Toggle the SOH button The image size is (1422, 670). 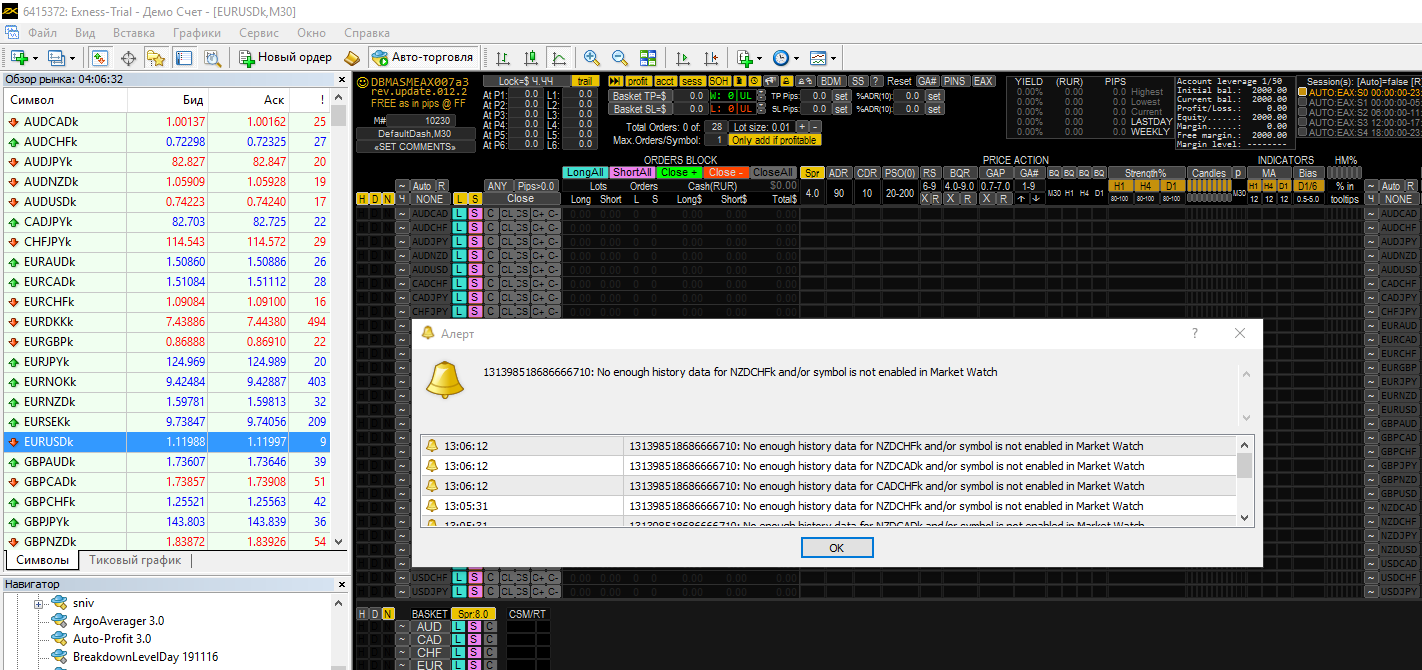(x=719, y=81)
